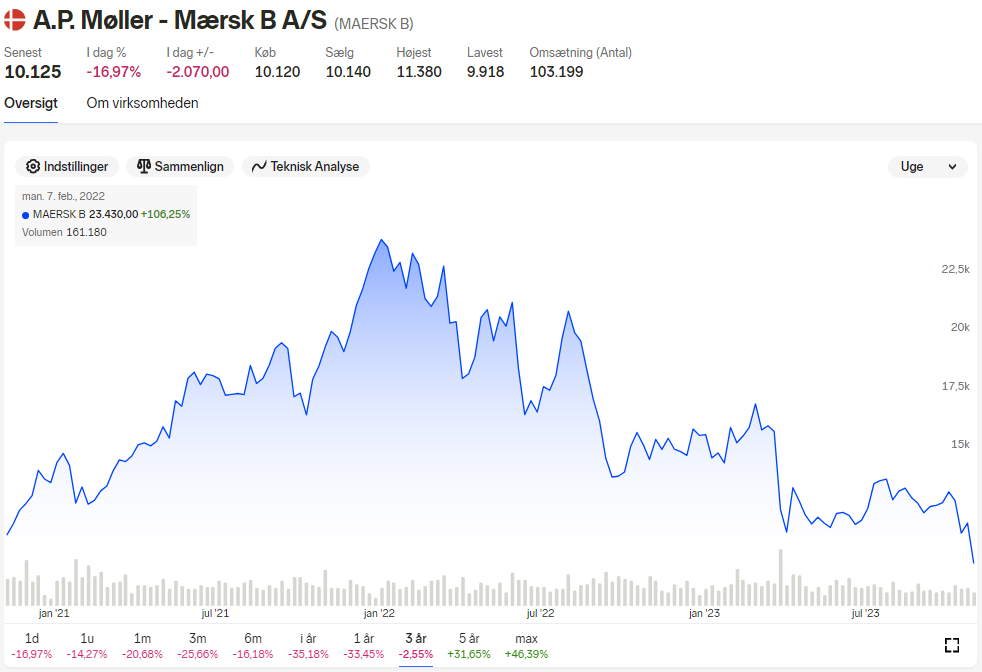Select the 3 år time range
982x672 pixels.
(x=416, y=646)
